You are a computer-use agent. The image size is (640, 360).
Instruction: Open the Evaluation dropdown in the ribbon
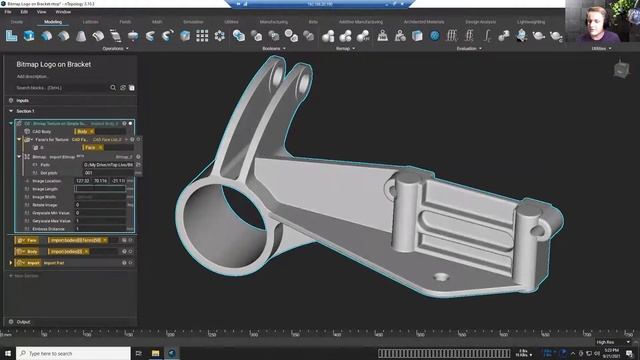(469, 49)
